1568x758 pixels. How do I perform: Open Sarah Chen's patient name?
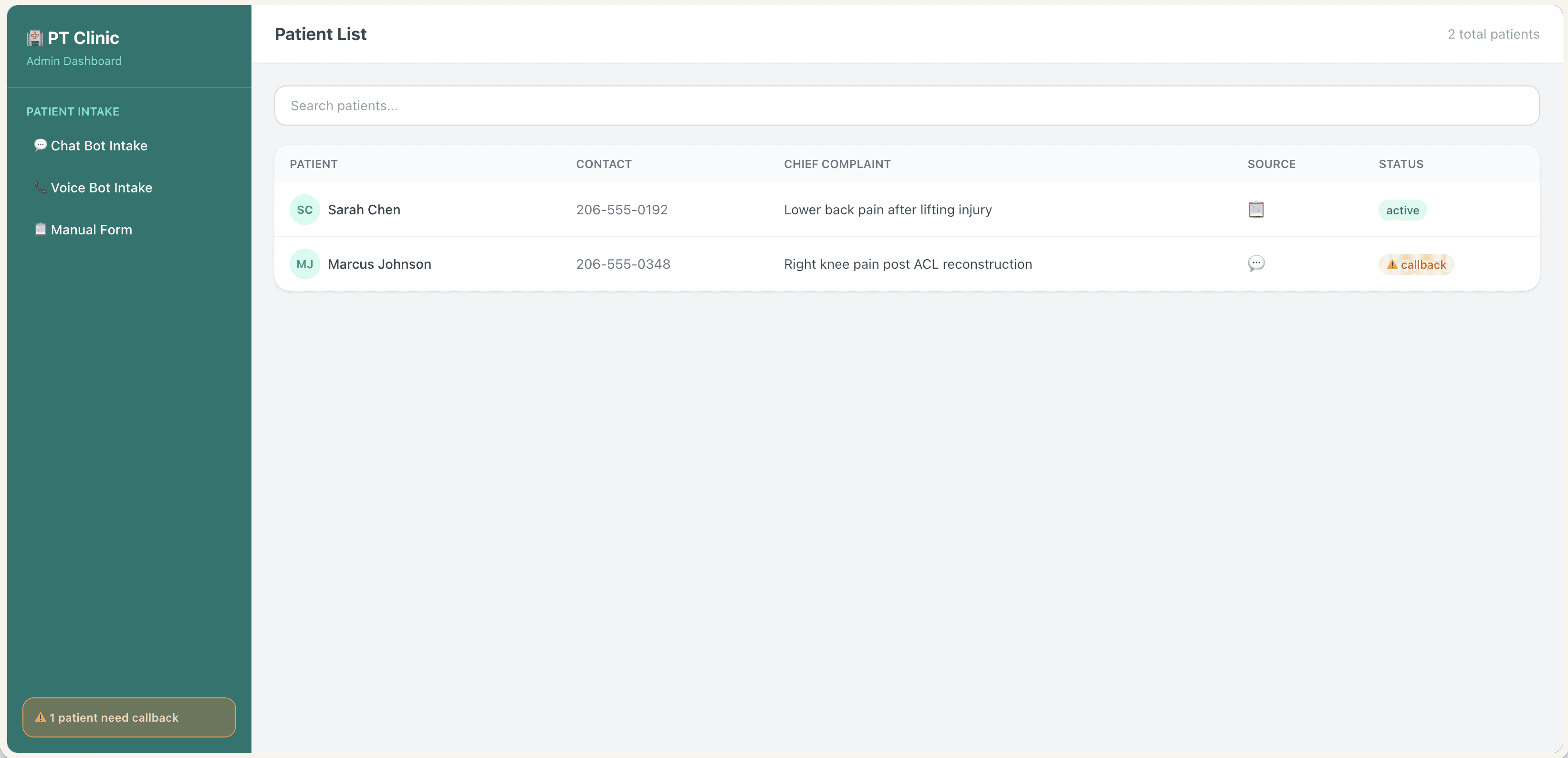click(364, 210)
